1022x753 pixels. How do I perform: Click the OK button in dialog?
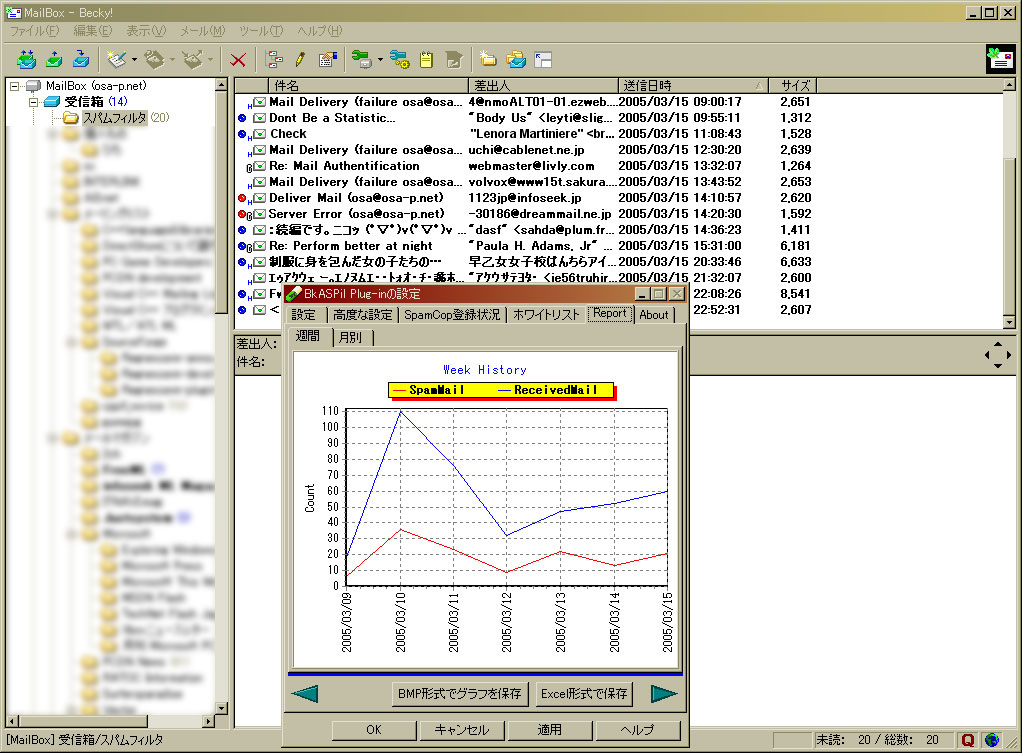coord(373,730)
